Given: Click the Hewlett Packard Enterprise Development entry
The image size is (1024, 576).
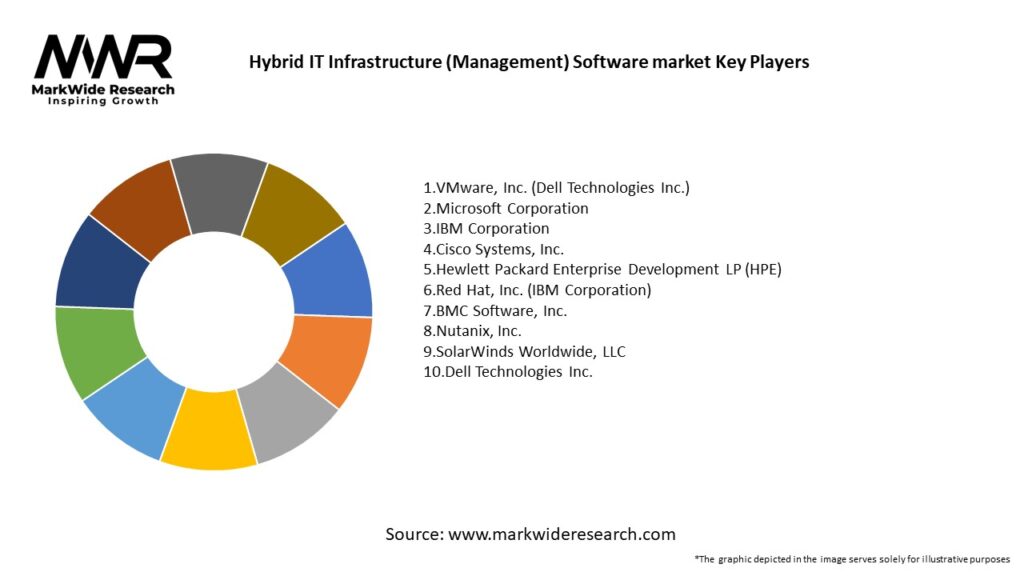Looking at the screenshot, I should [x=602, y=270].
